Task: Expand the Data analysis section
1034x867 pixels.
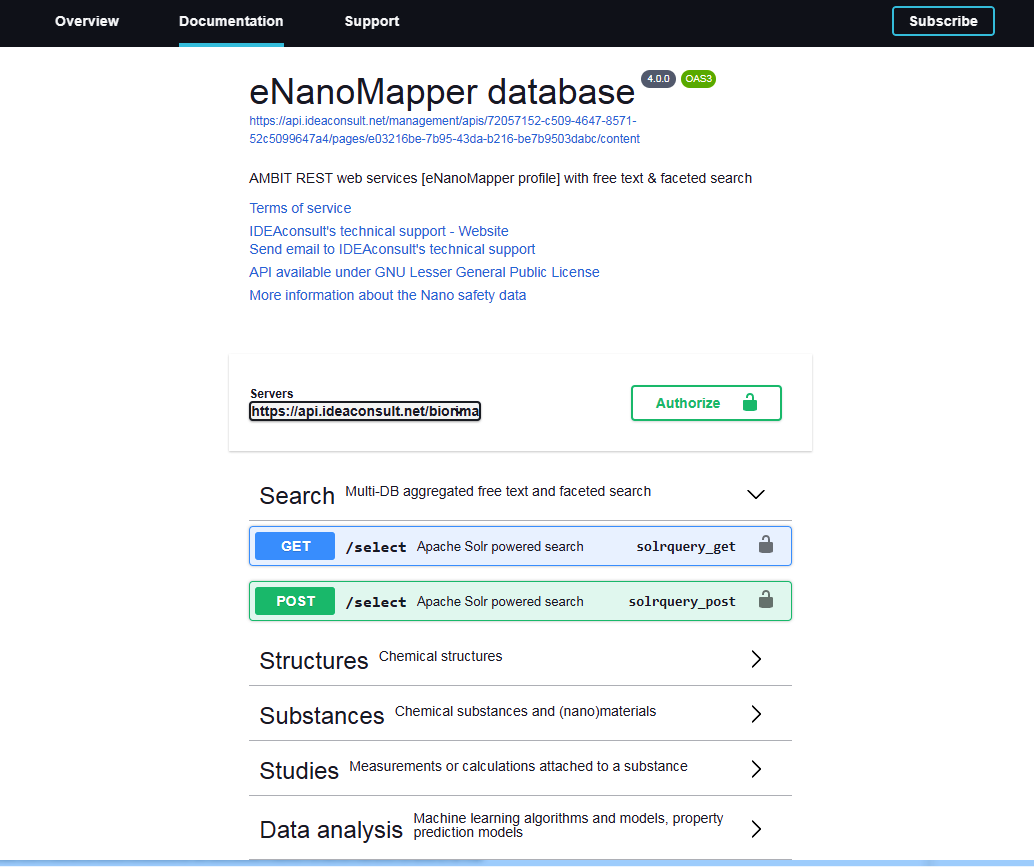Action: click(756, 829)
